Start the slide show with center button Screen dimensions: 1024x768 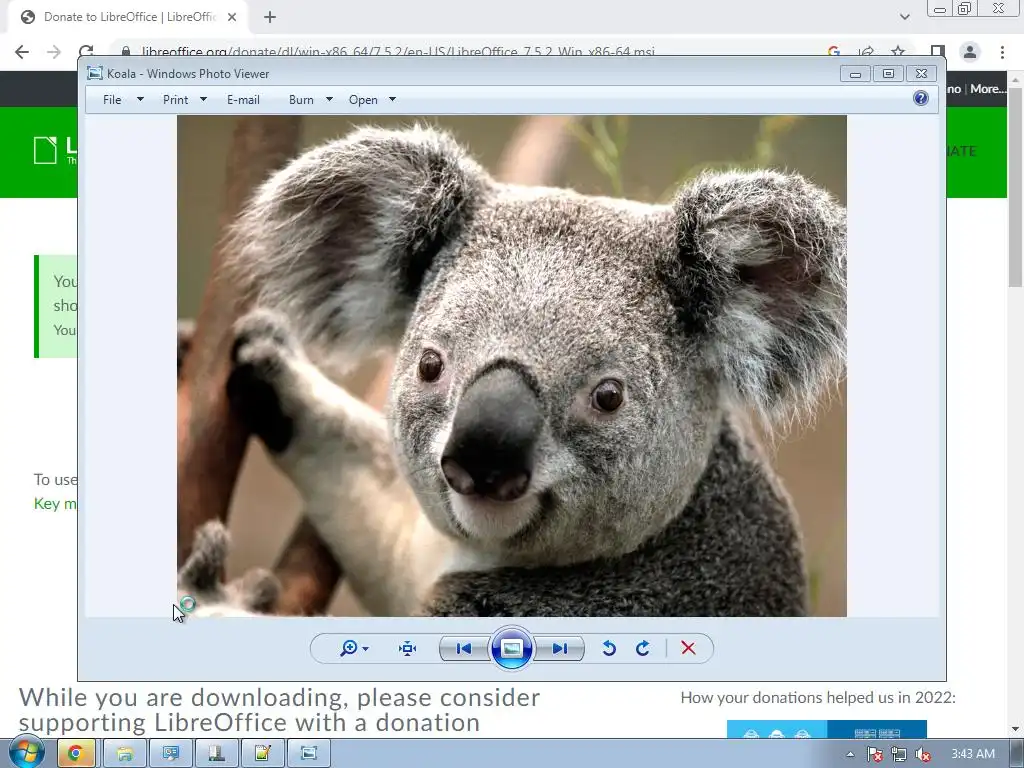[x=511, y=648]
